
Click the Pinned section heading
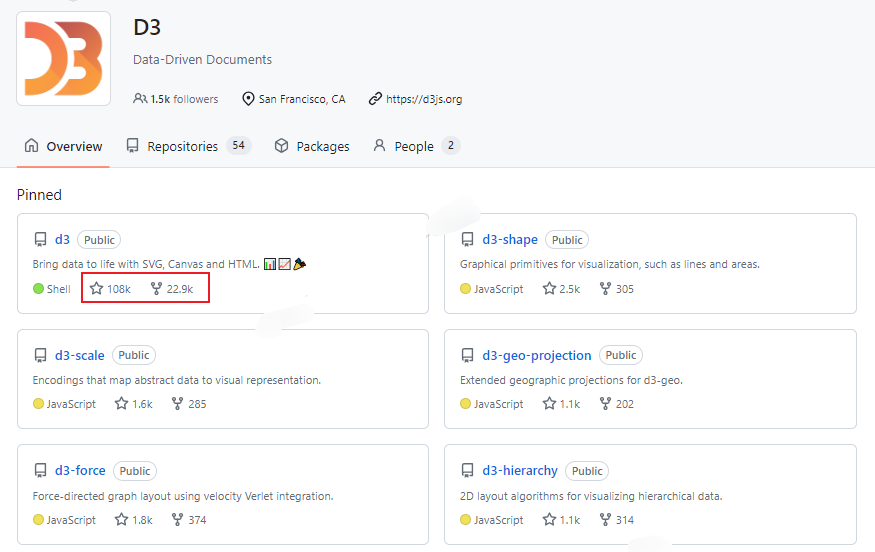pyautogui.click(x=39, y=195)
